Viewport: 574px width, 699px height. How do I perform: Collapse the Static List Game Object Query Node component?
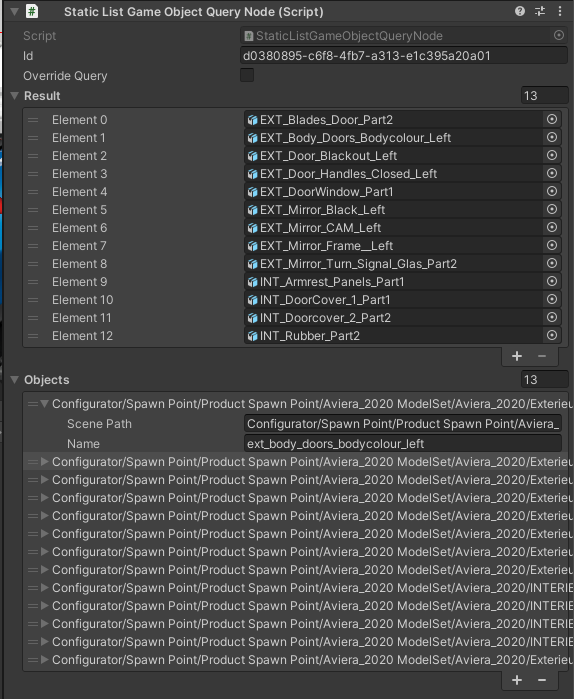coord(14,11)
